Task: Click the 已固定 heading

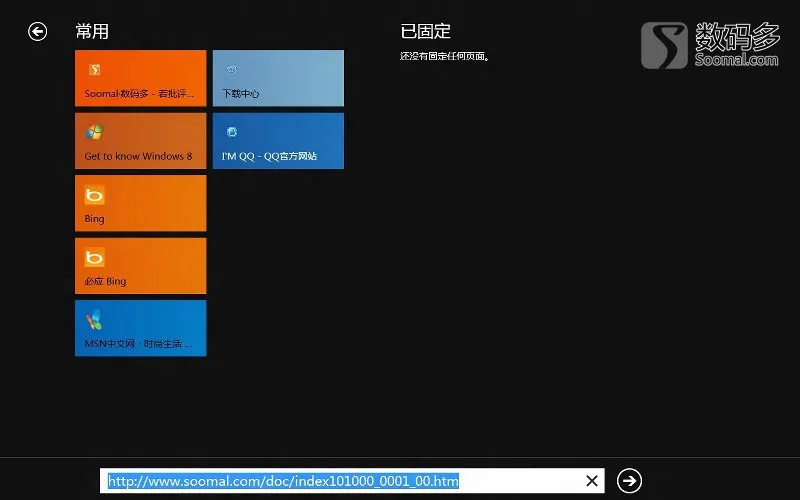Action: (x=426, y=32)
